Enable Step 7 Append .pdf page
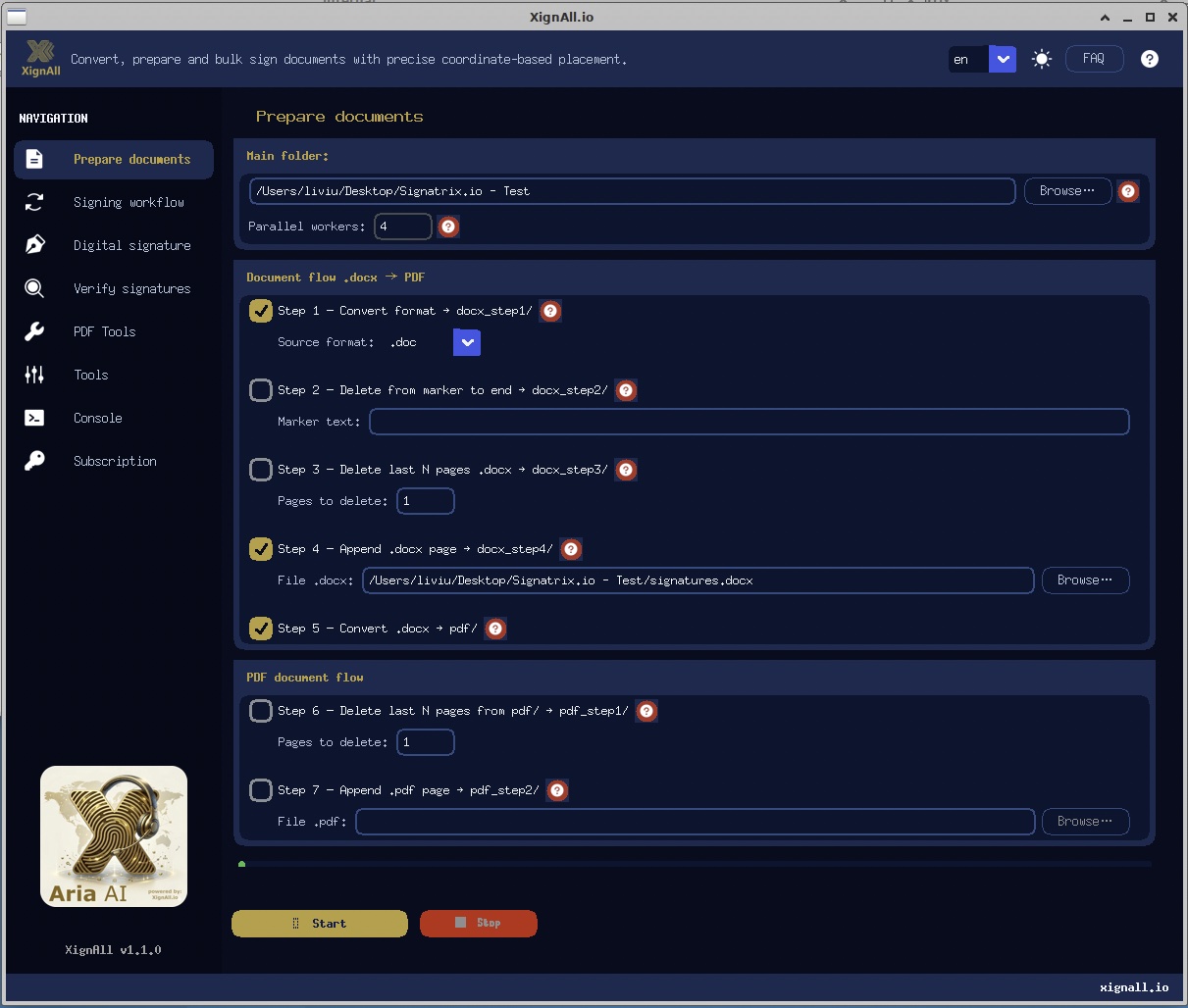Screen dimensions: 1188x1008 point(260,790)
